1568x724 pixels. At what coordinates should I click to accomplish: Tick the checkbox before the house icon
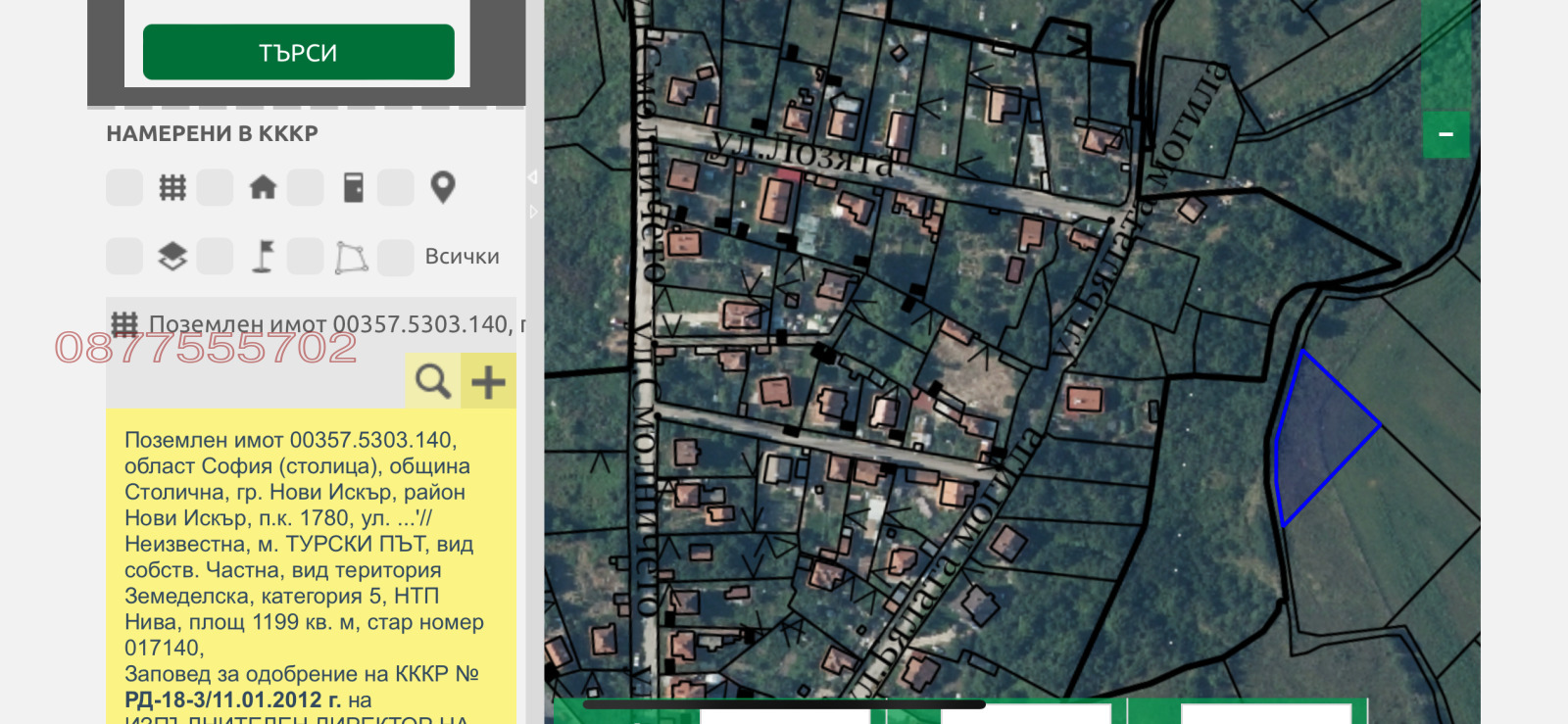tap(215, 187)
